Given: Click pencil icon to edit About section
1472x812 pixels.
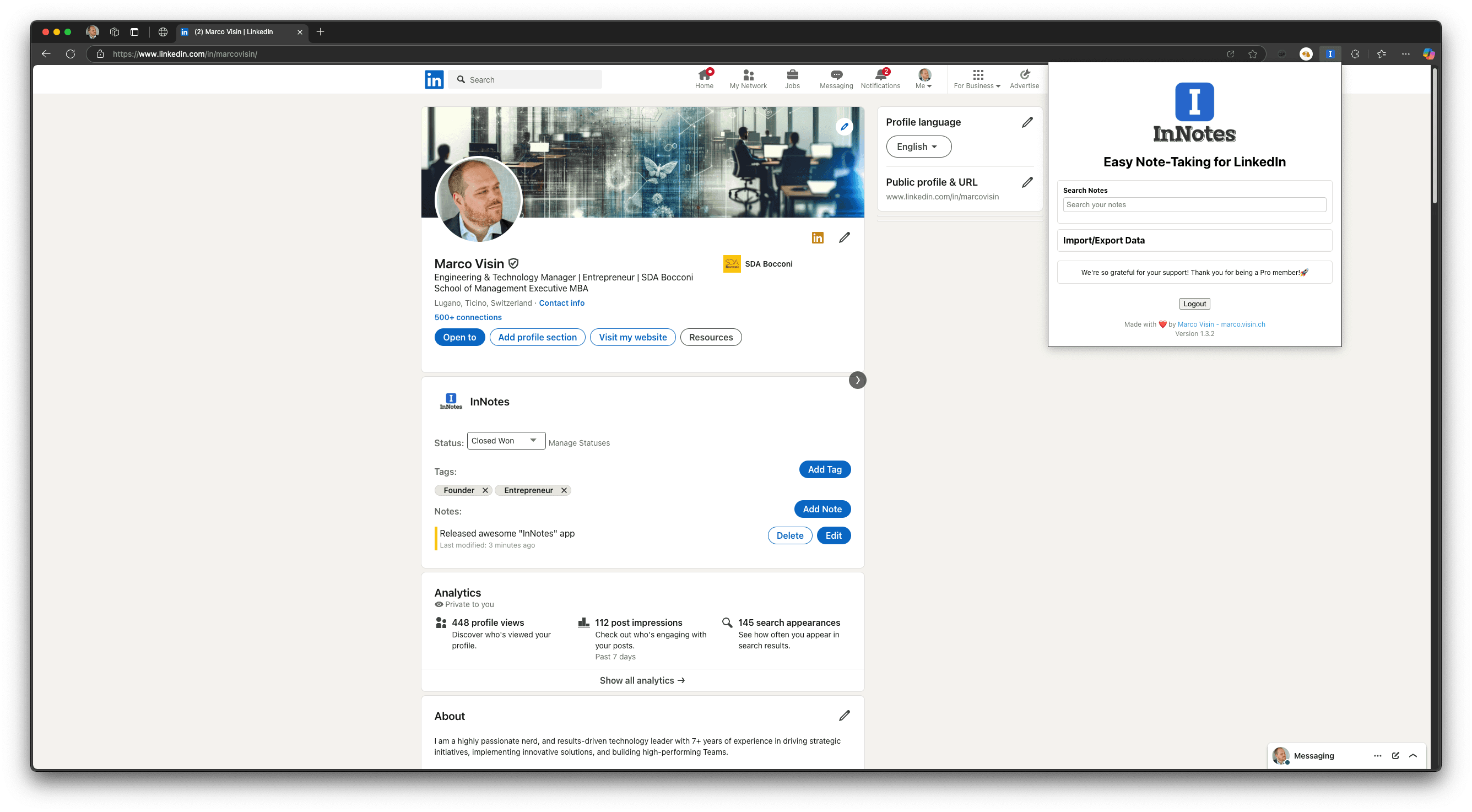Looking at the screenshot, I should pyautogui.click(x=845, y=716).
